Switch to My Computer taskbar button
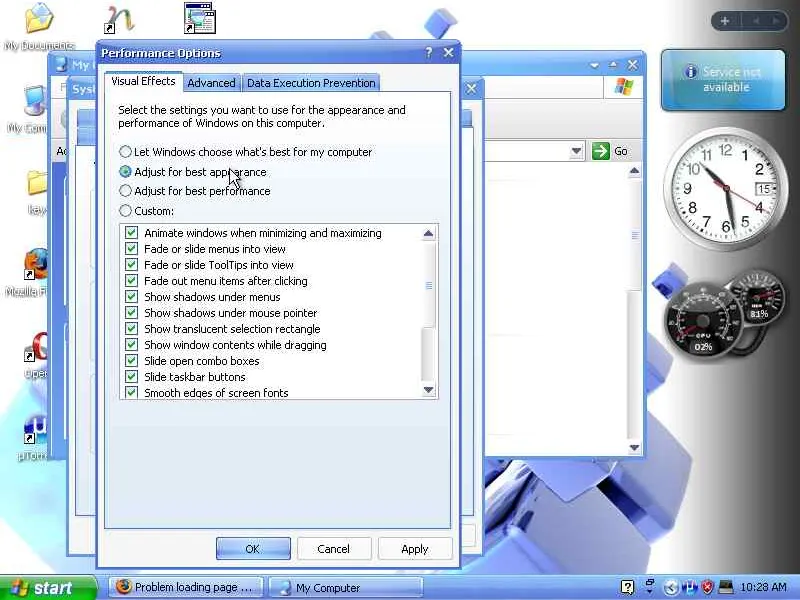 coord(346,587)
